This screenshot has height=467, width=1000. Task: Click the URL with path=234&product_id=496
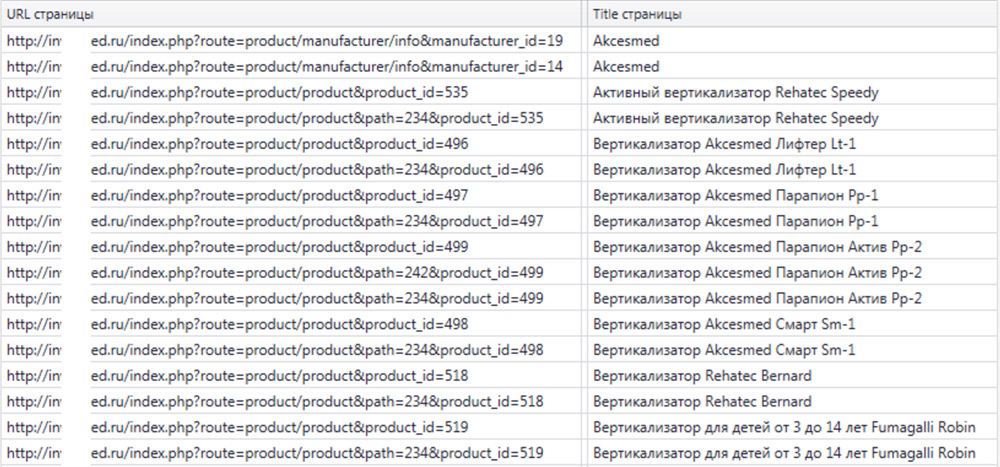[317, 170]
